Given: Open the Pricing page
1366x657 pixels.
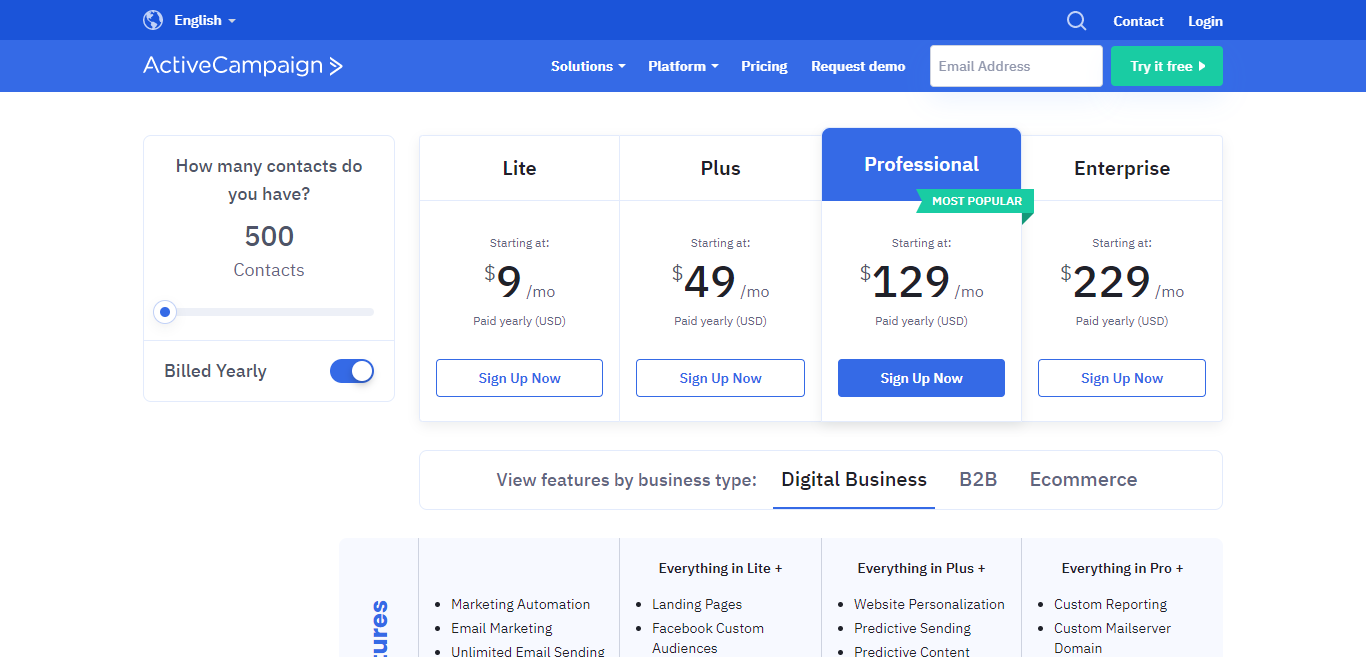Looking at the screenshot, I should (764, 66).
